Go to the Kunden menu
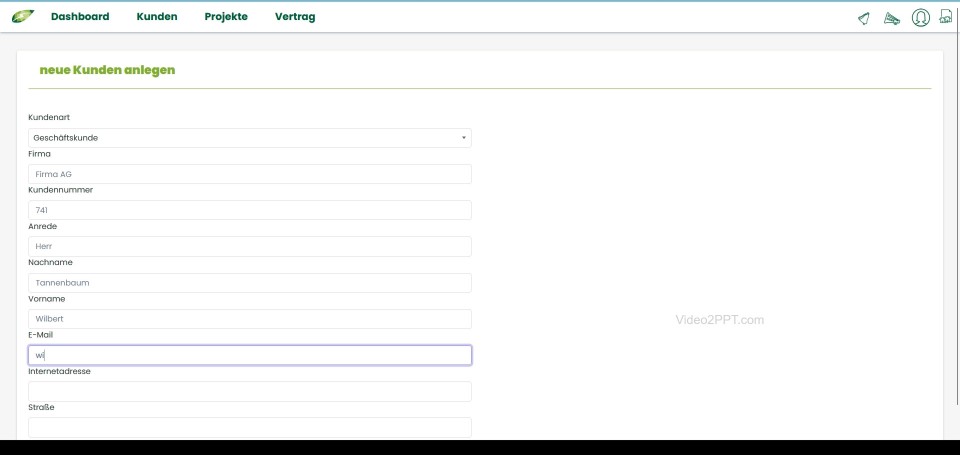 pyautogui.click(x=157, y=17)
